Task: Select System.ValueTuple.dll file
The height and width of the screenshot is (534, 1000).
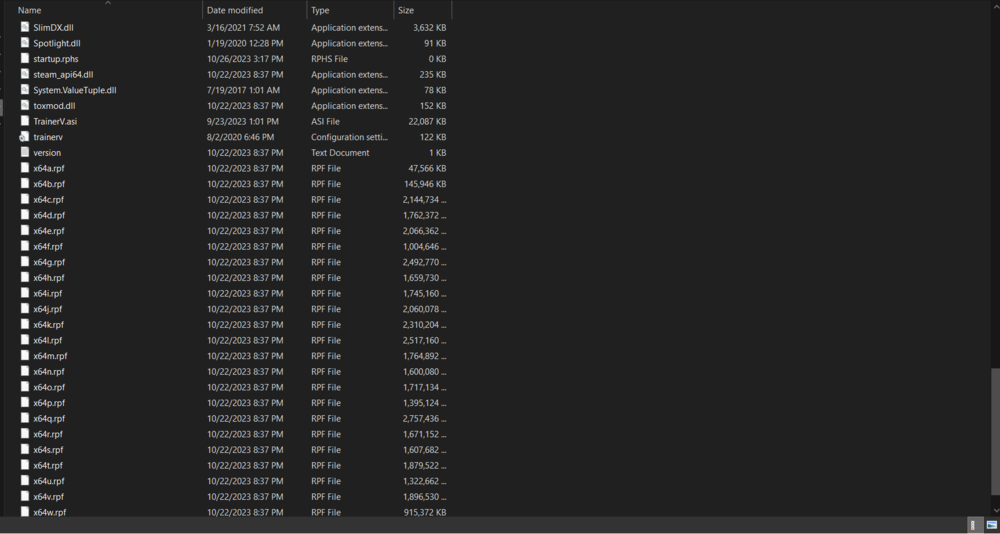Action: click(x=75, y=90)
